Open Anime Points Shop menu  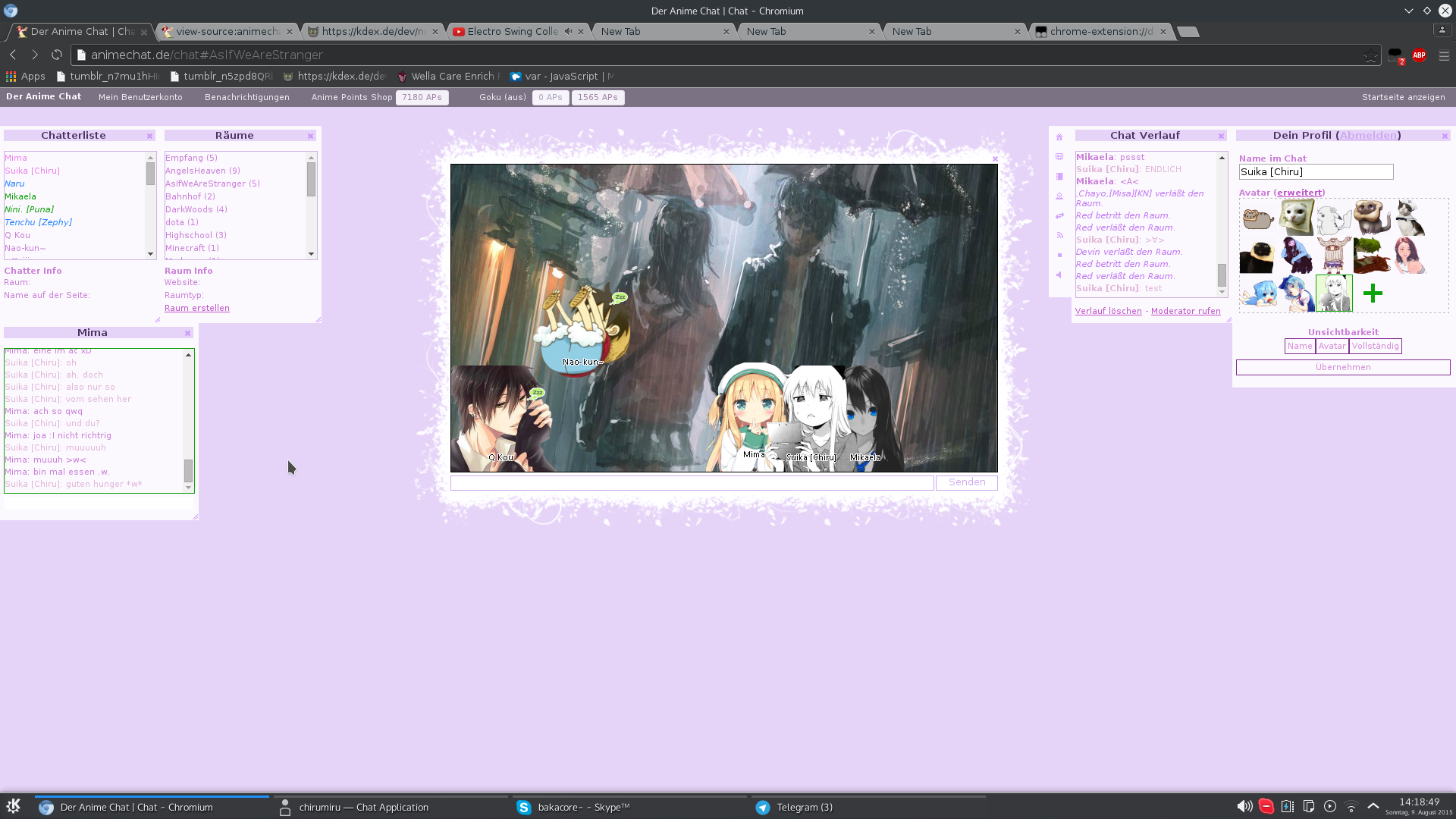click(352, 98)
